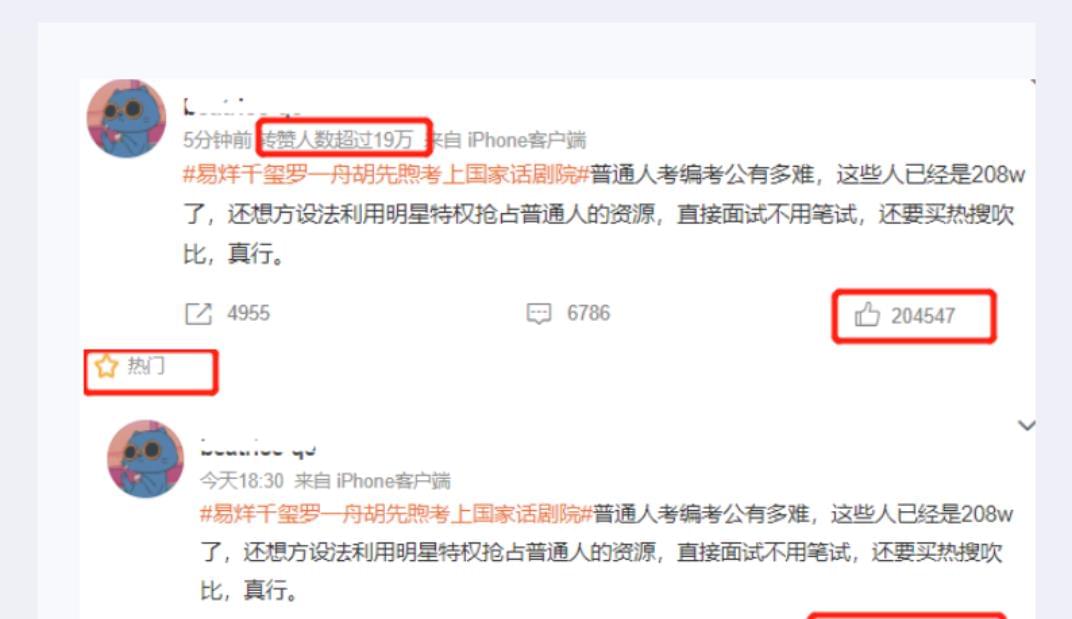Open comments via the speech bubble icon
Image resolution: width=1072 pixels, height=619 pixels.
point(539,313)
